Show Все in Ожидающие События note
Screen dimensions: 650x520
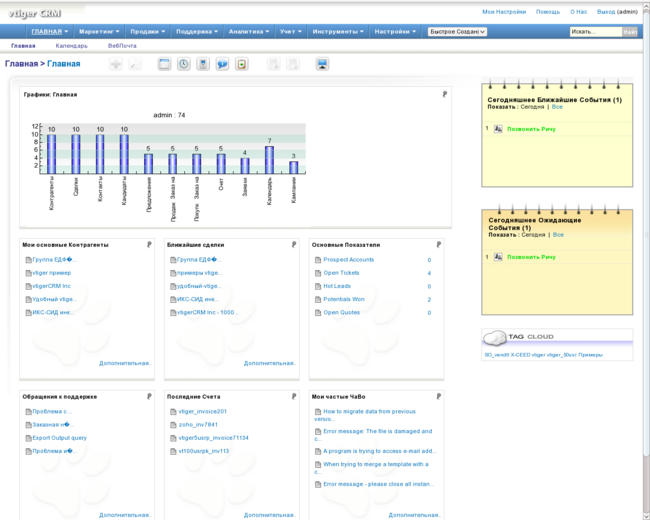[x=558, y=235]
